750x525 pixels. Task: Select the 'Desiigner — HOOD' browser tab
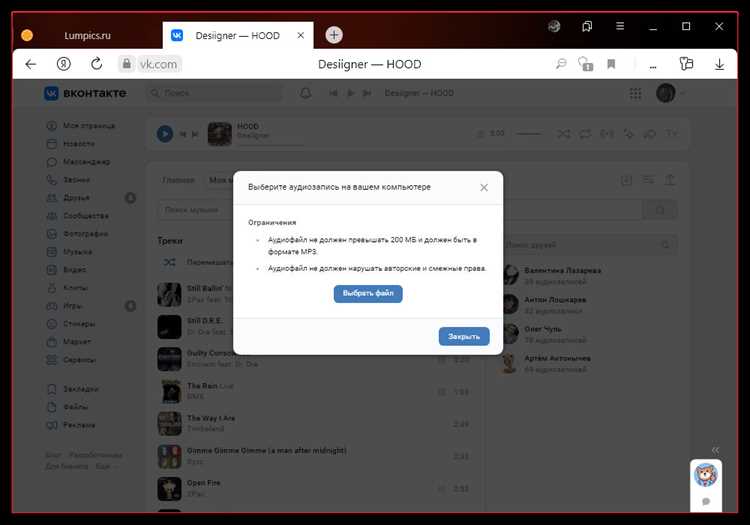237,35
